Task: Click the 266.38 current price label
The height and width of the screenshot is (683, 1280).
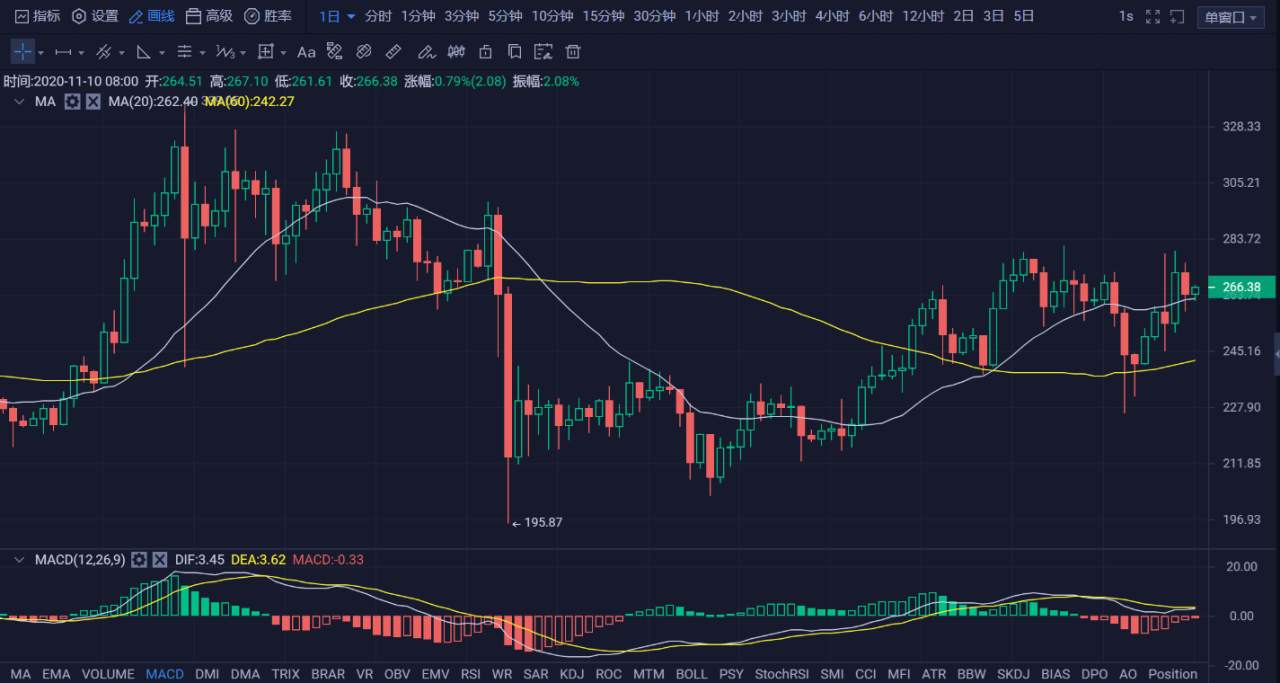Action: point(1240,287)
